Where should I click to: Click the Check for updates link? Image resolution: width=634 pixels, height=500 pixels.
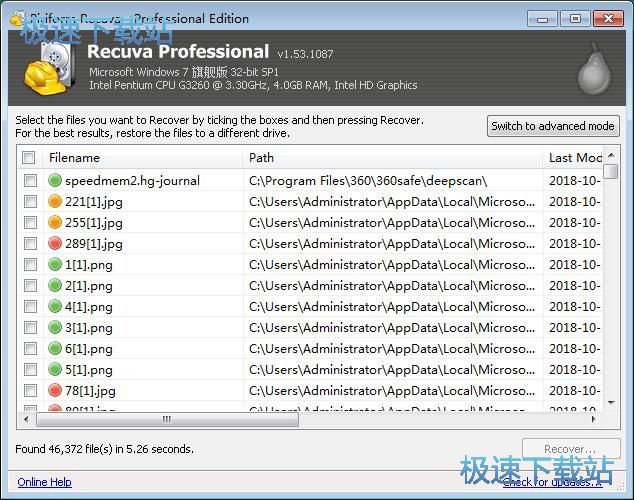click(x=552, y=482)
